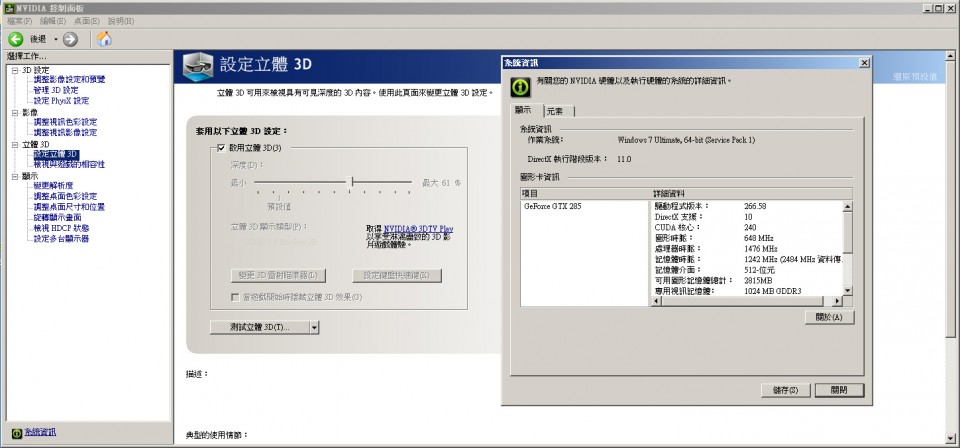
Task: Select 調整桌面色彩設定 tree item
Action: tap(65, 196)
